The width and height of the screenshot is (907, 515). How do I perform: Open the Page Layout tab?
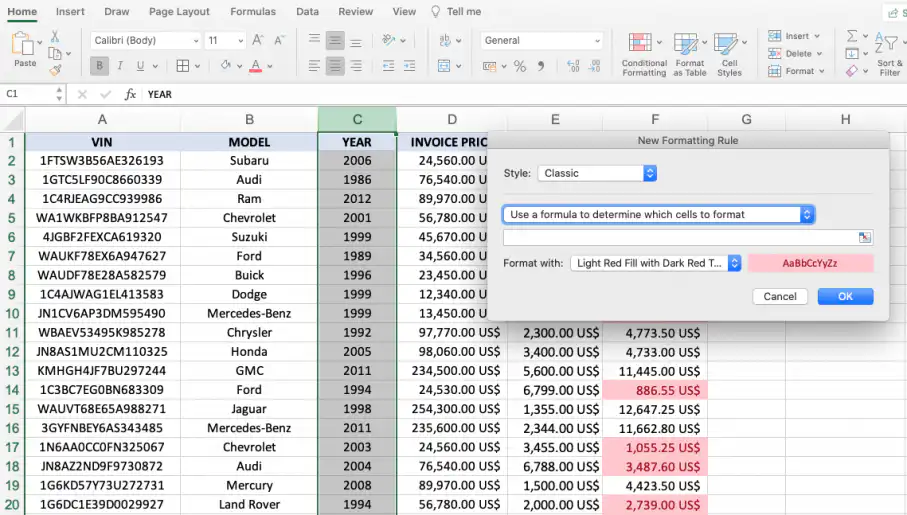pos(179,12)
